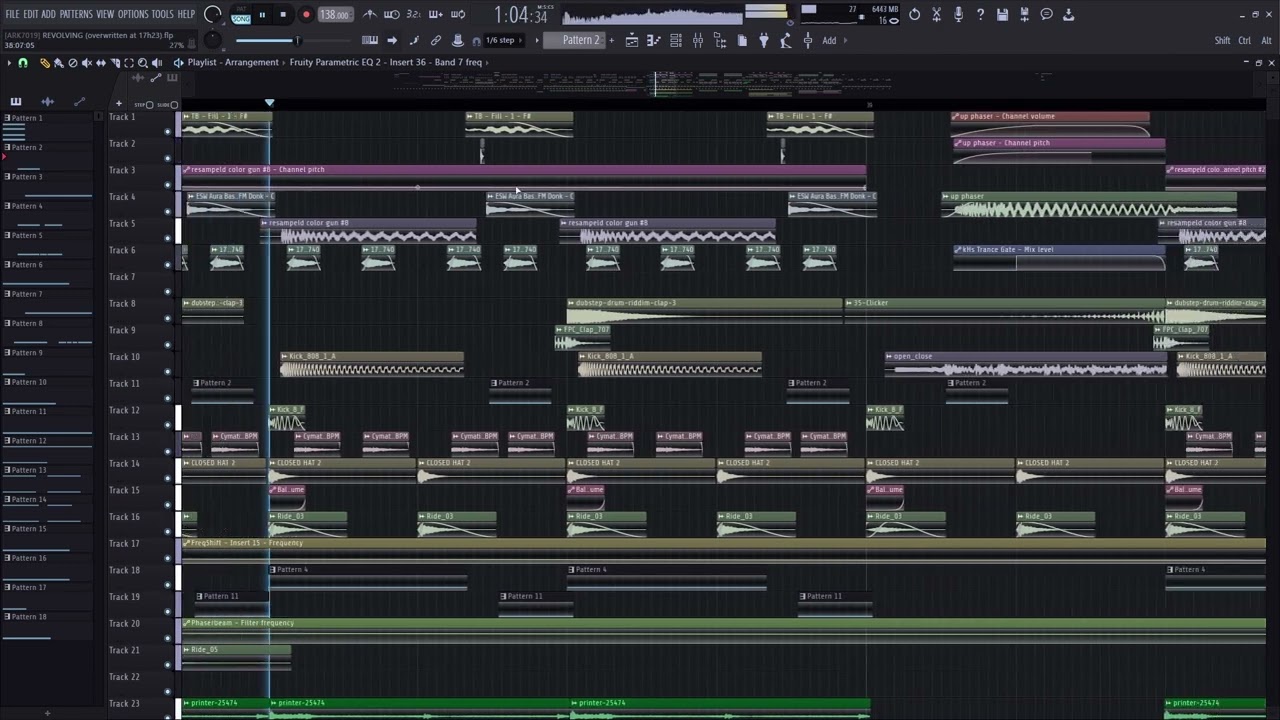The width and height of the screenshot is (1280, 720).
Task: Stop playback with the stop button
Action: click(x=283, y=15)
